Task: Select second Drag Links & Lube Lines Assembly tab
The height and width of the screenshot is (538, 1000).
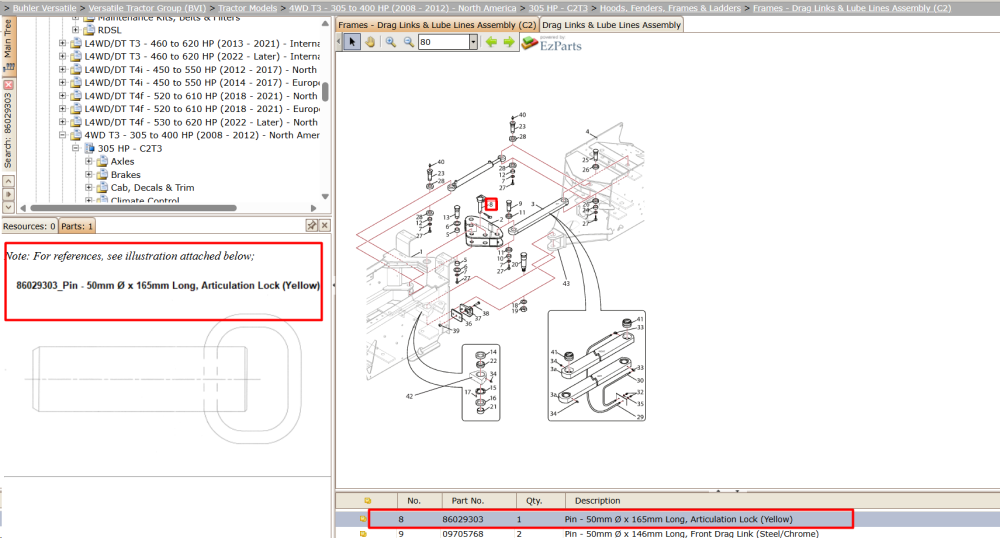Action: pos(611,25)
